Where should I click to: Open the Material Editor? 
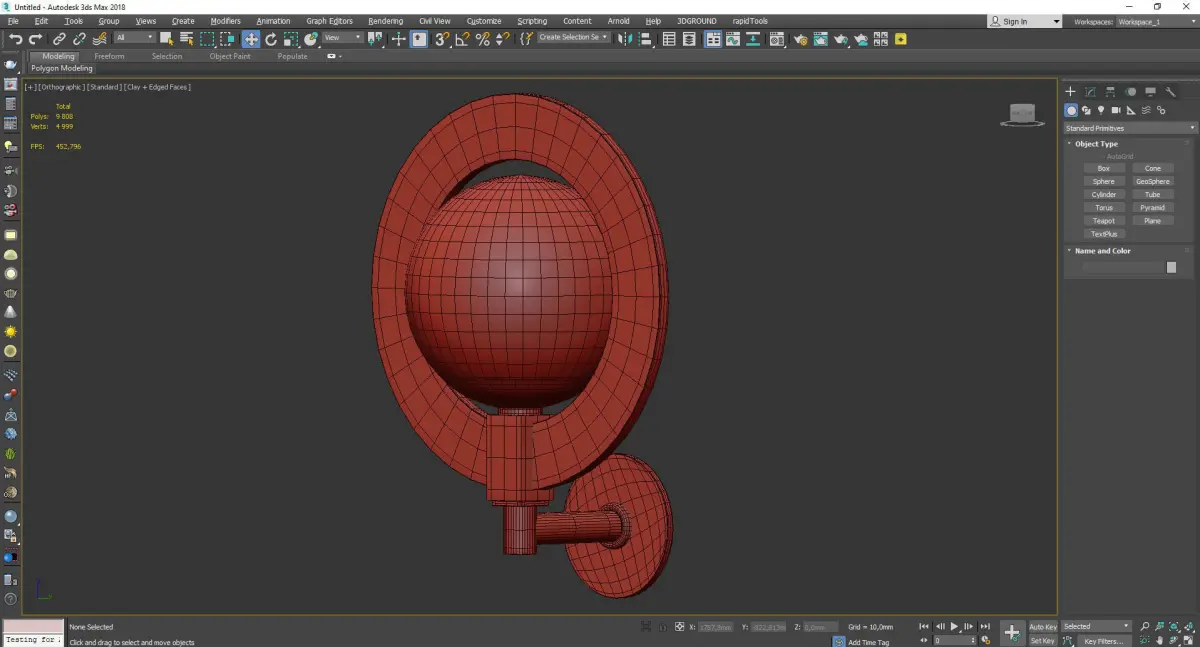point(777,39)
